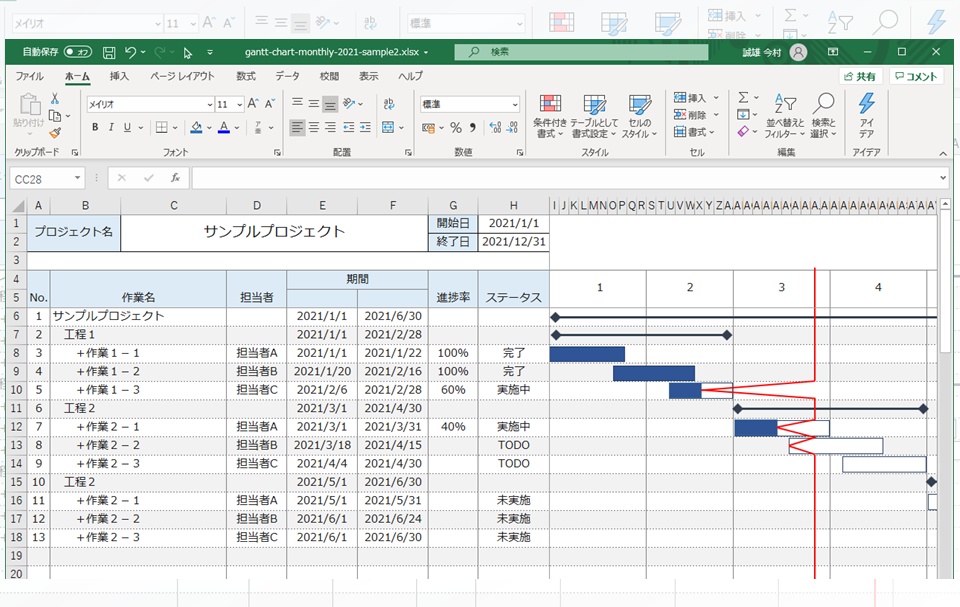Open Find and Select menu

click(x=823, y=116)
